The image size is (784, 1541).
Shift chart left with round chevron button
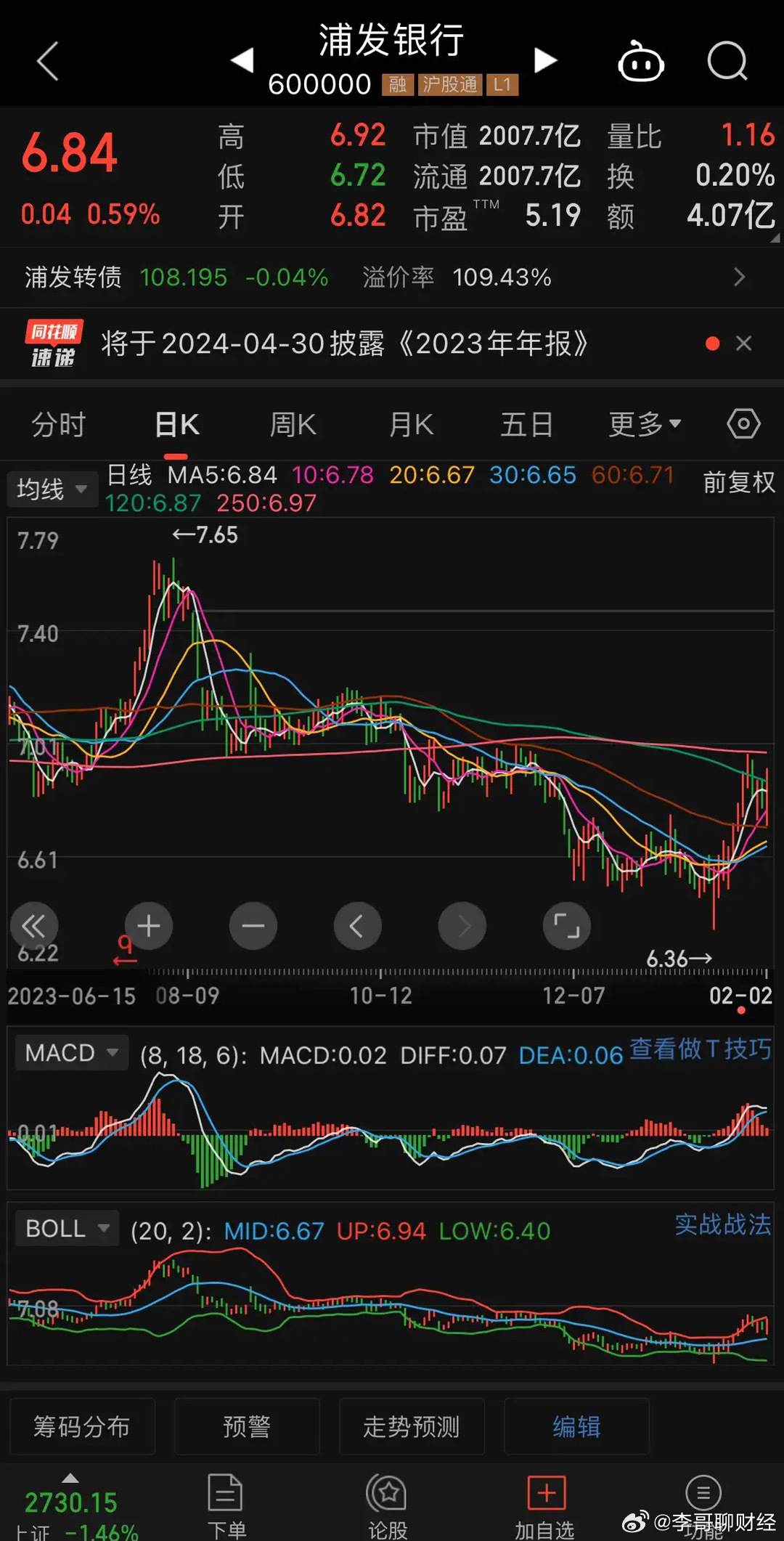[357, 926]
